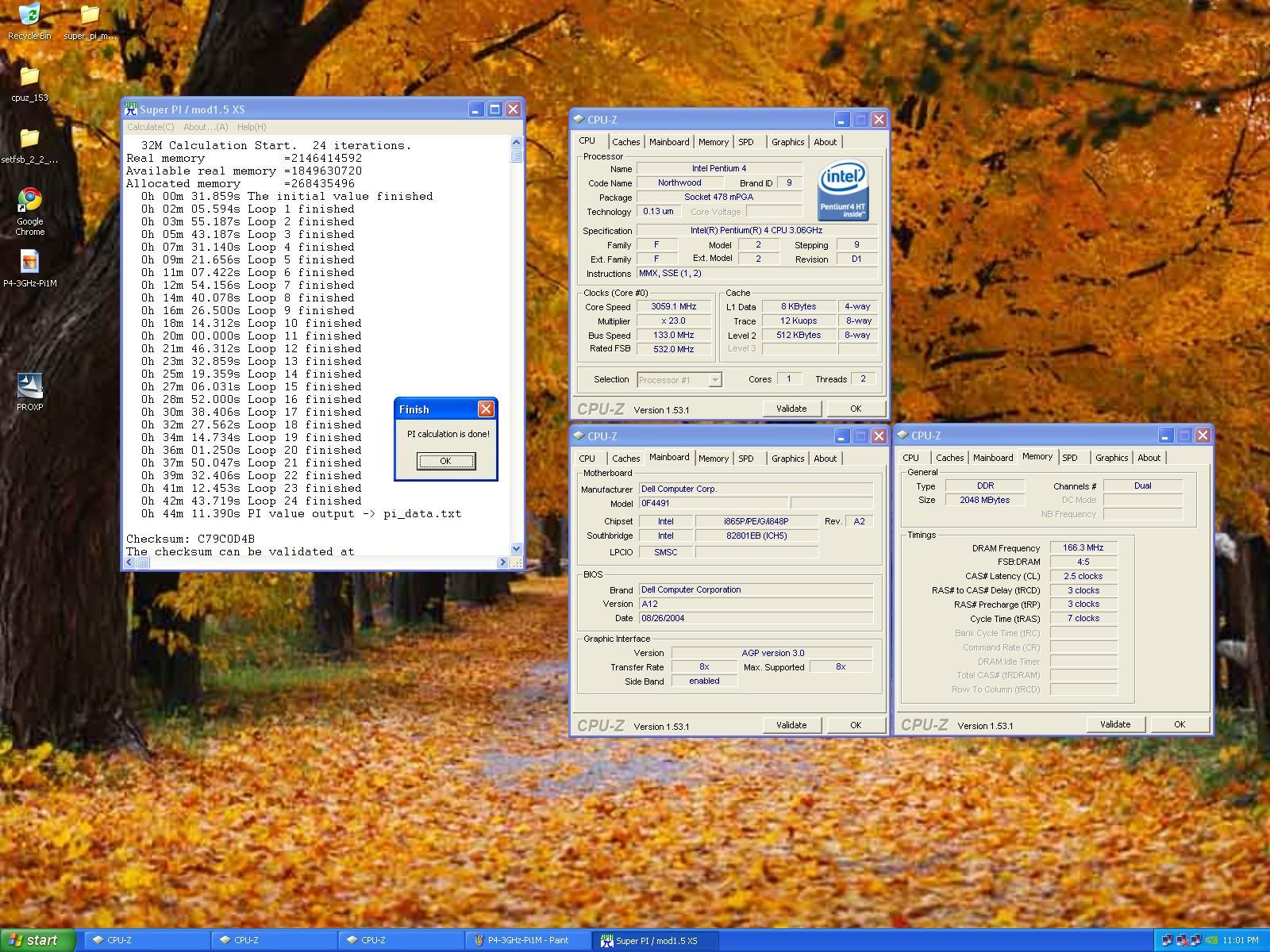Switch to CPU tab in Mainboard CPU-Z window

[587, 459]
